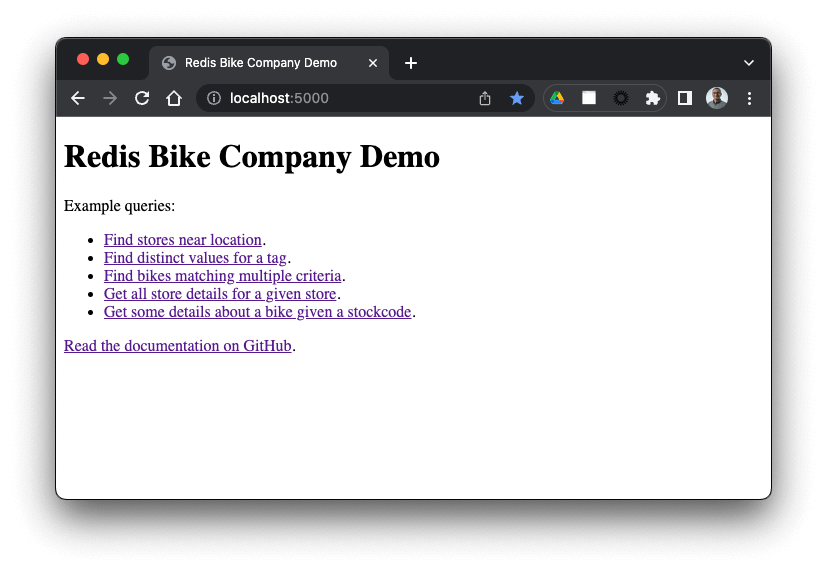Close the window with red button
This screenshot has height=573, width=827.
[x=83, y=59]
